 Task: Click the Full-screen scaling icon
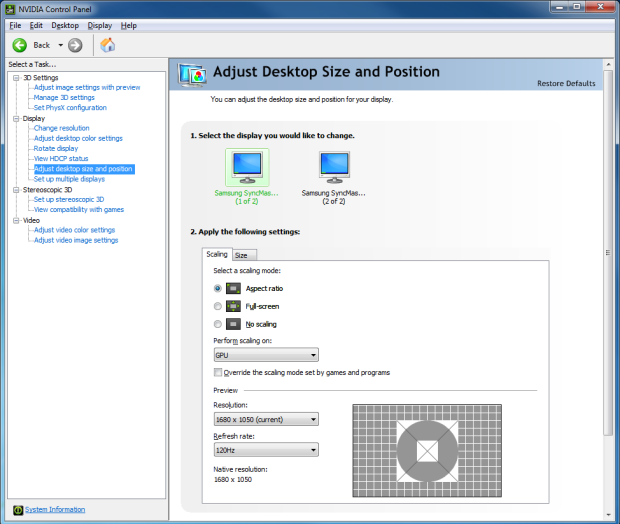pos(233,306)
